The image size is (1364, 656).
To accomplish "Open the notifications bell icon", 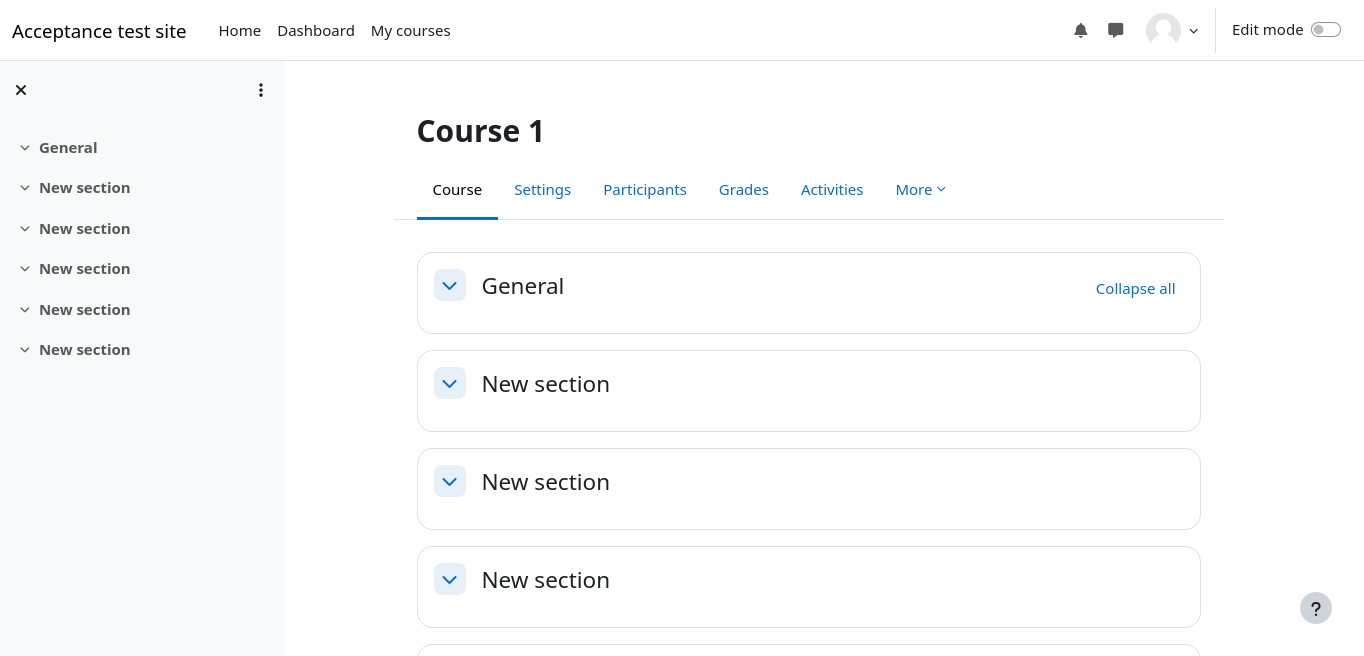I will (1080, 30).
